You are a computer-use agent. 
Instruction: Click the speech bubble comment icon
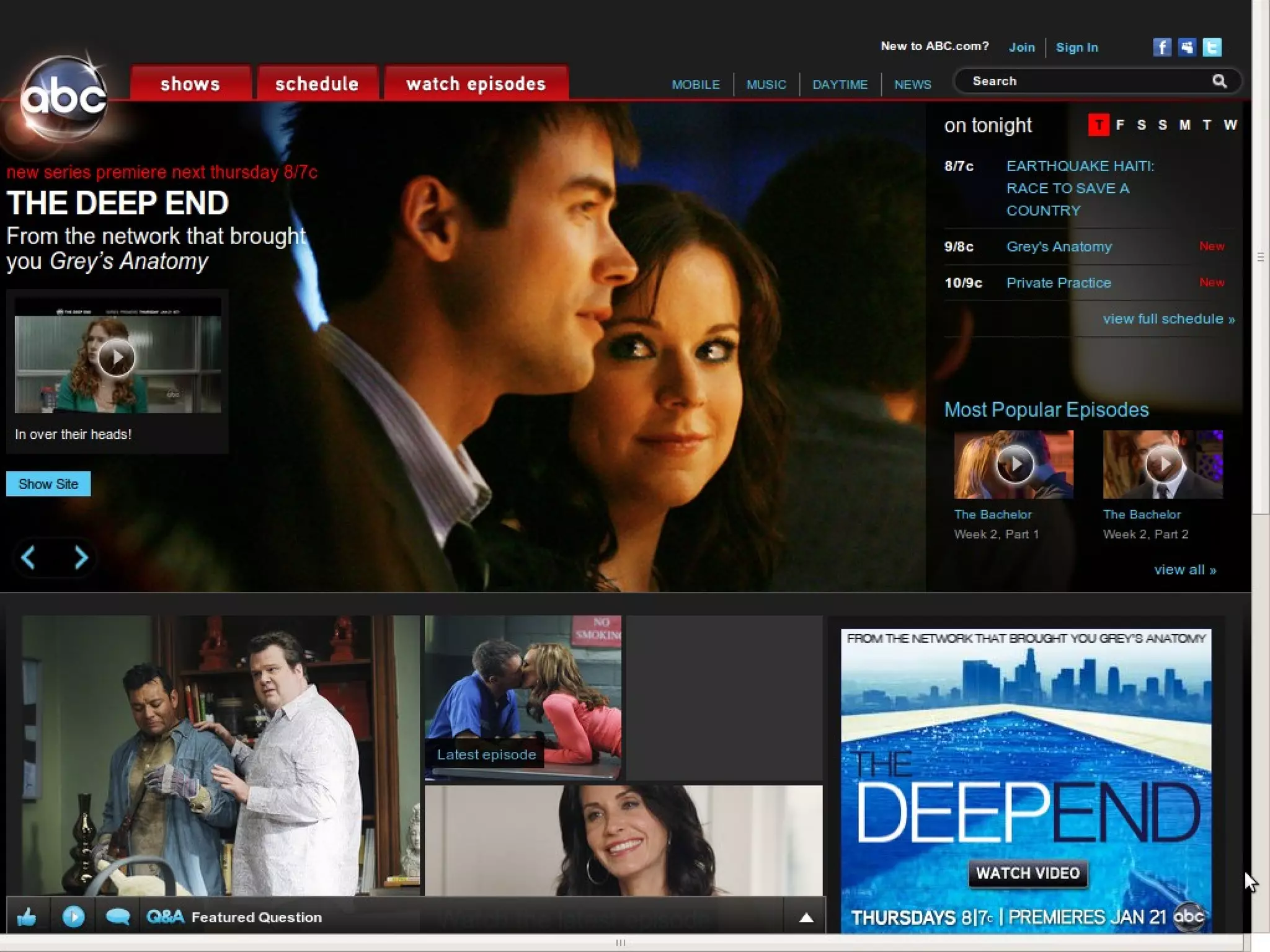117,917
